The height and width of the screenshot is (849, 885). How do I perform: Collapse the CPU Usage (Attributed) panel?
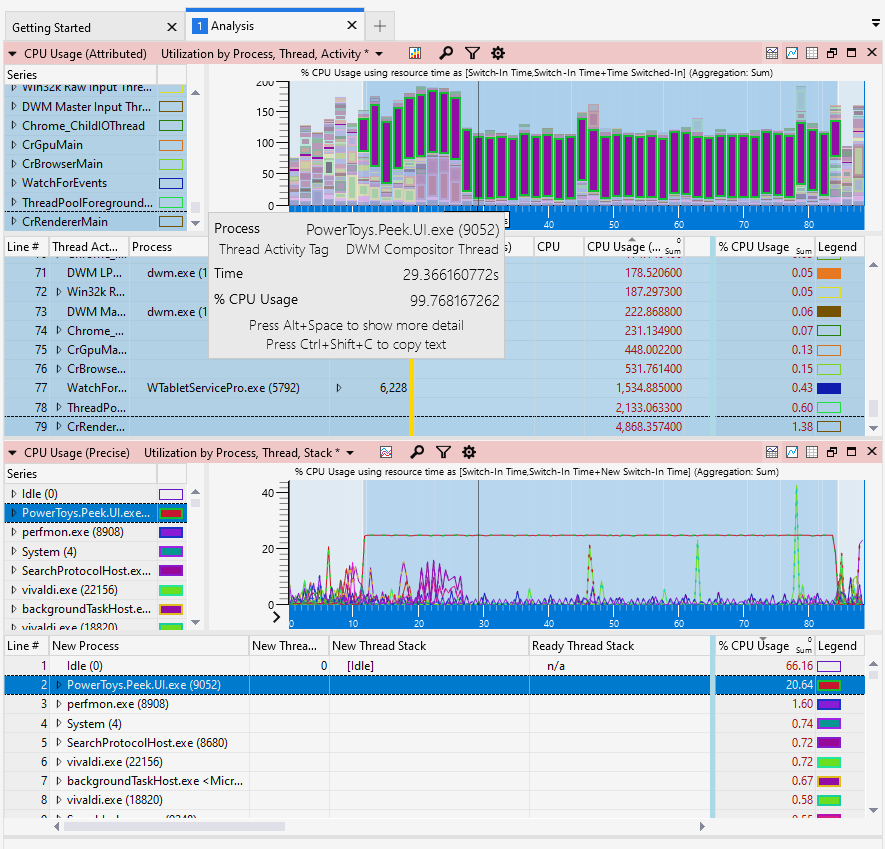(12, 54)
